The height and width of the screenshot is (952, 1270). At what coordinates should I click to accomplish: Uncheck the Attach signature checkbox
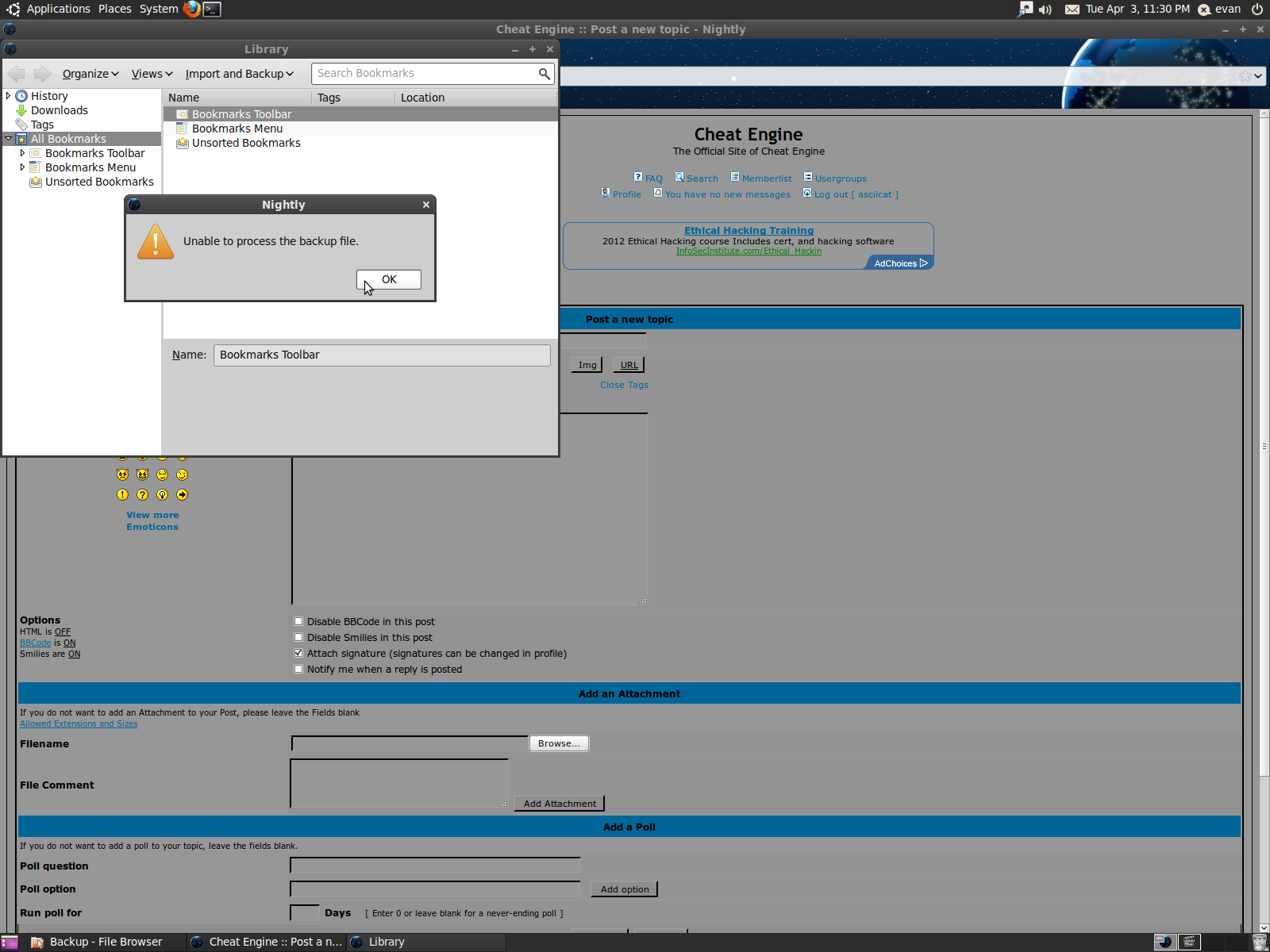[x=298, y=653]
